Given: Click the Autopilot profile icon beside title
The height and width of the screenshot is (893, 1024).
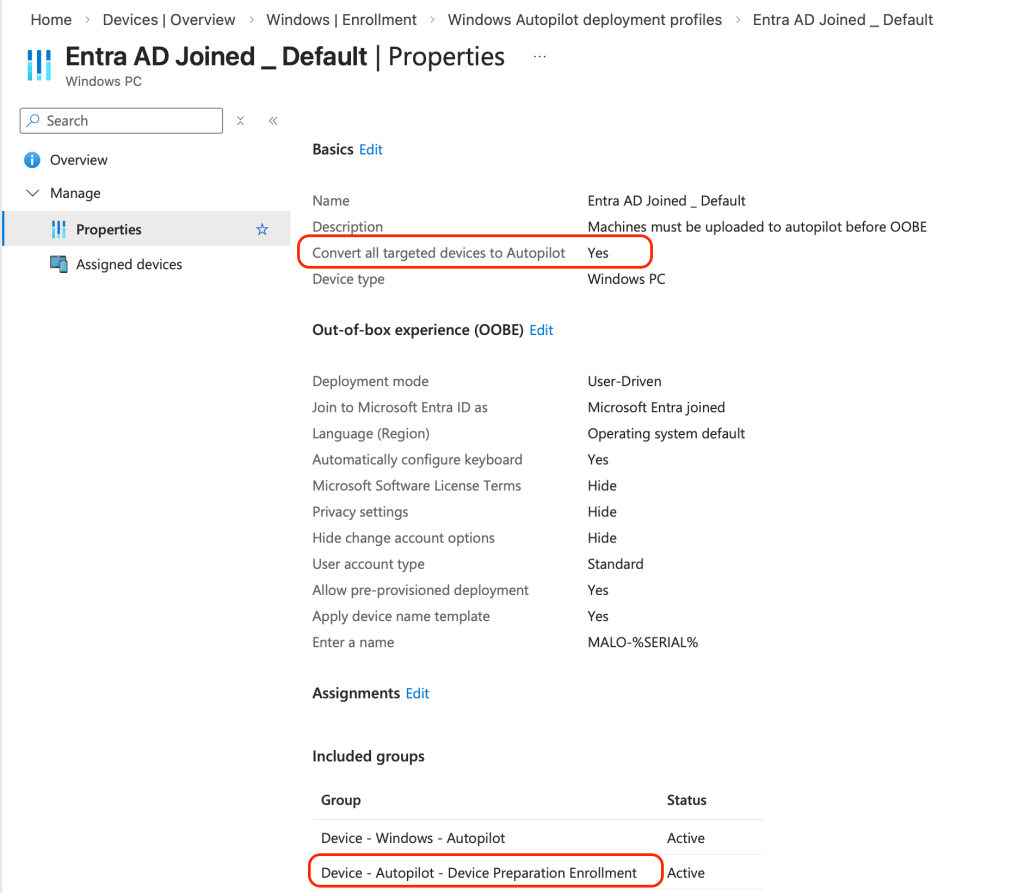Looking at the screenshot, I should pos(39,64).
